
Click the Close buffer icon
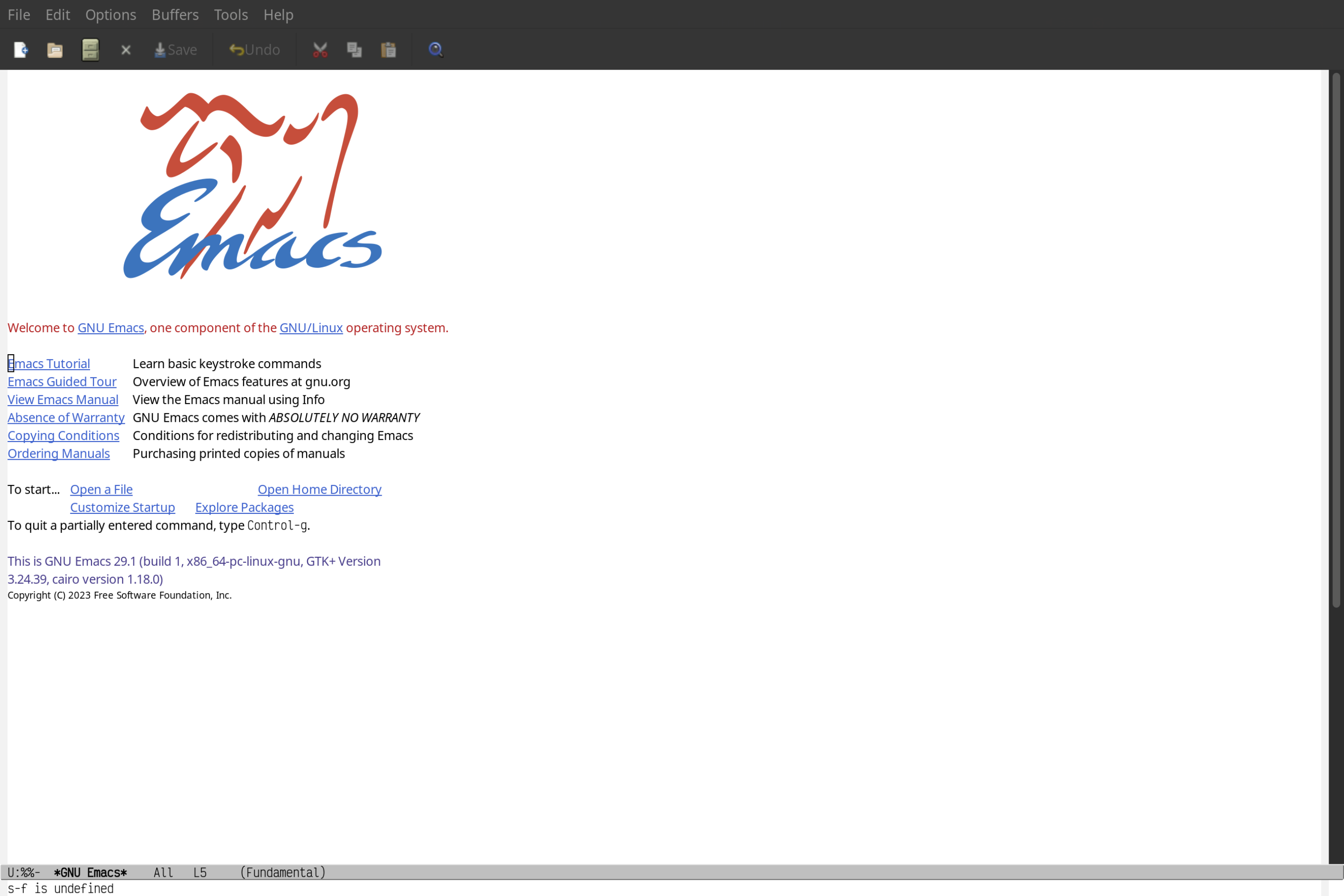(x=125, y=49)
